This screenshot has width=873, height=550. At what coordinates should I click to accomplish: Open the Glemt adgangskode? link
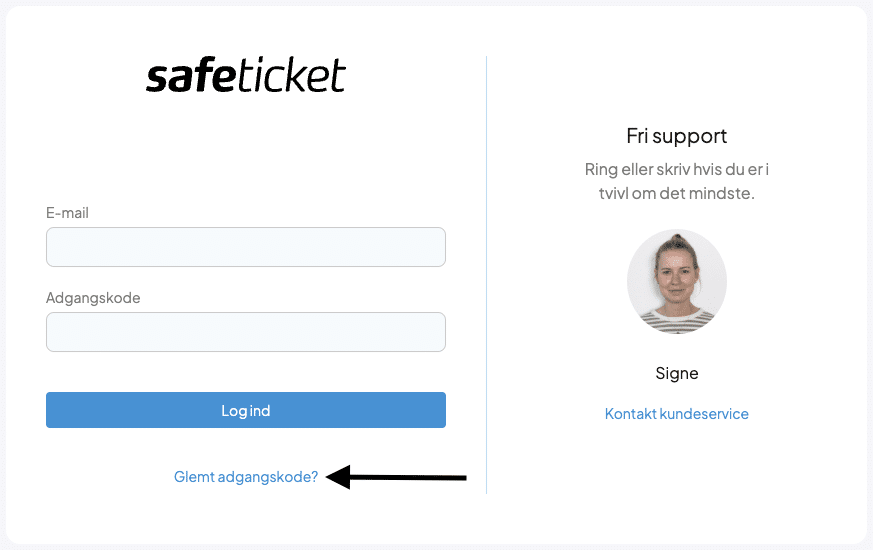point(246,477)
